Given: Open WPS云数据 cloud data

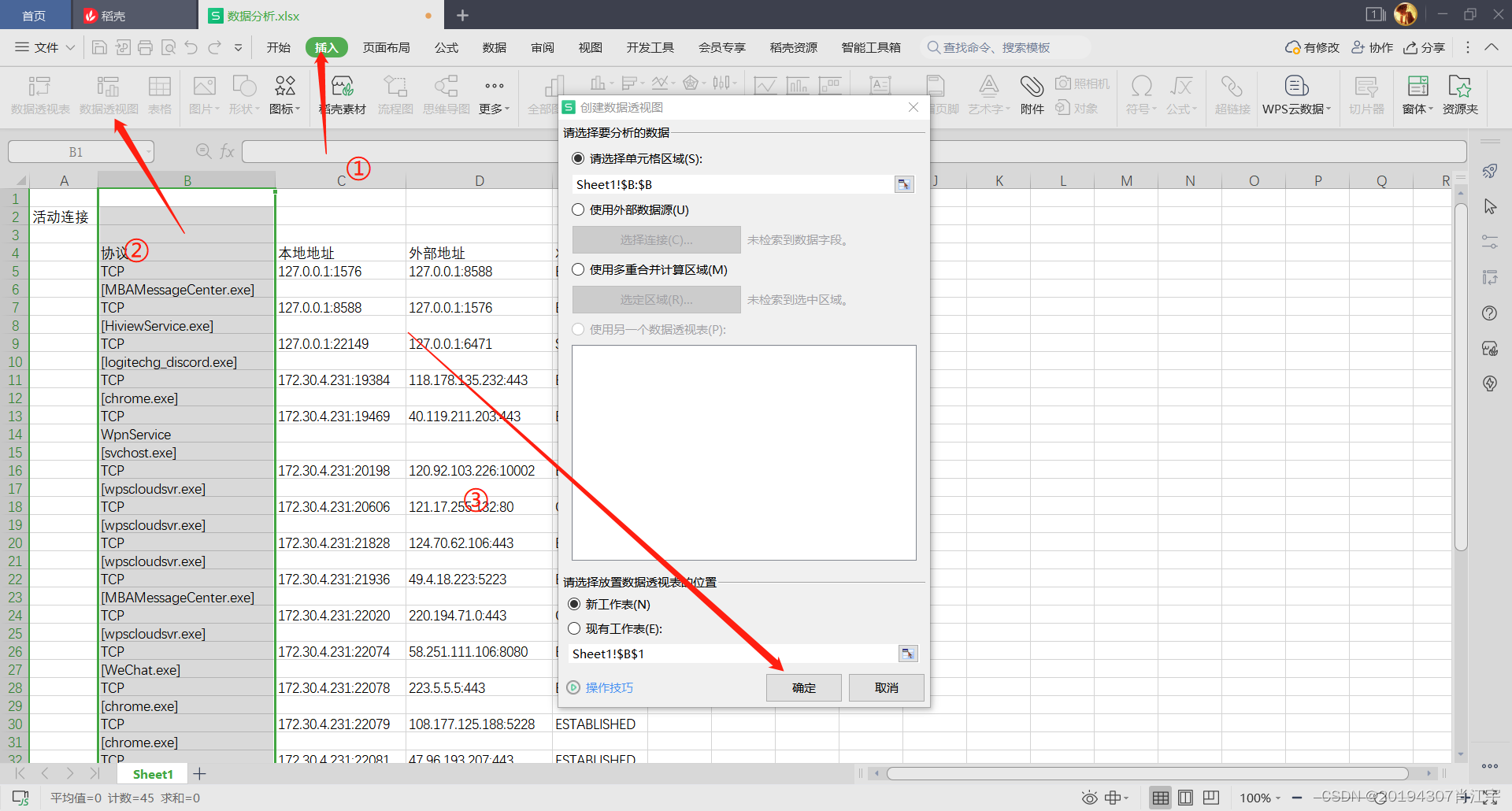Looking at the screenshot, I should click(1296, 95).
